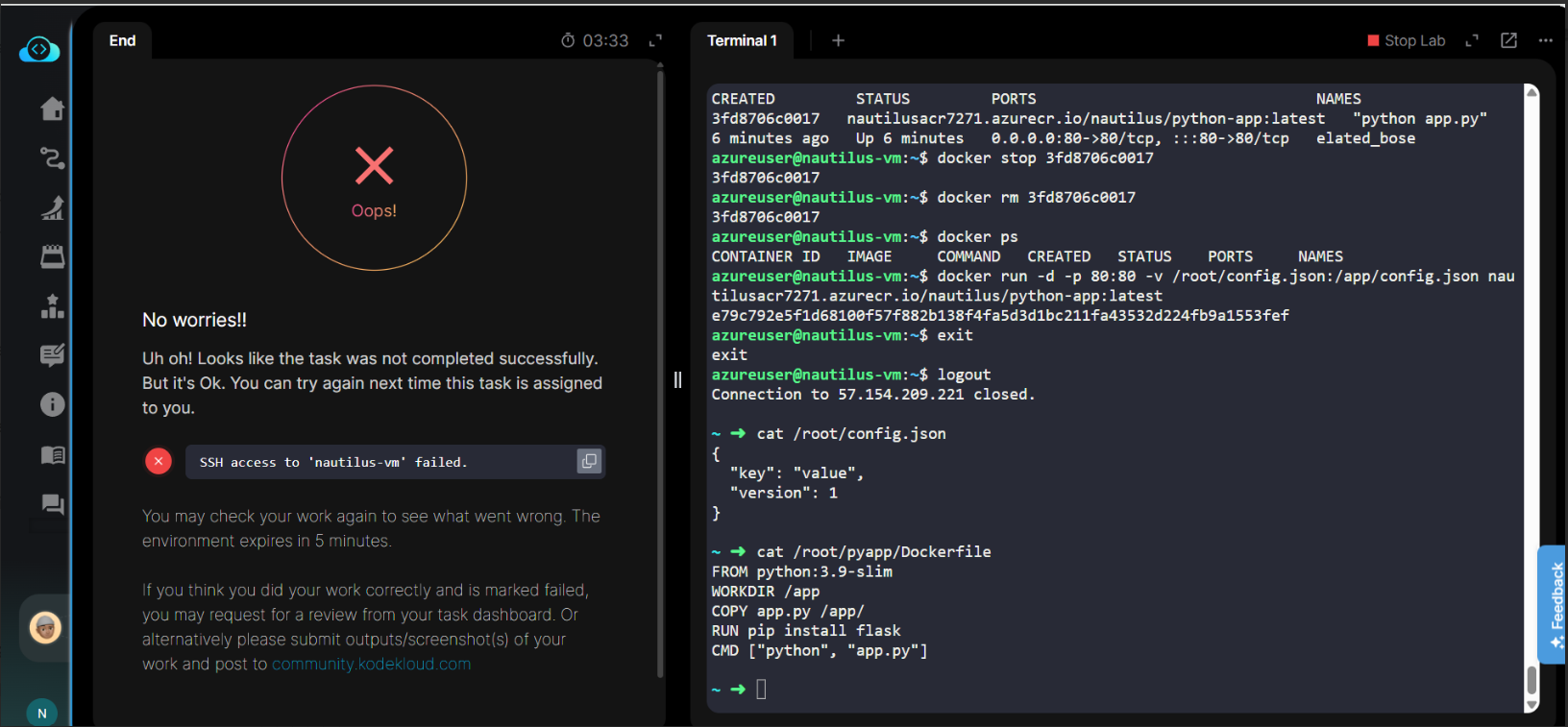Open the community chat bubbles icon
Image resolution: width=1568 pixels, height=727 pixels.
[x=52, y=504]
